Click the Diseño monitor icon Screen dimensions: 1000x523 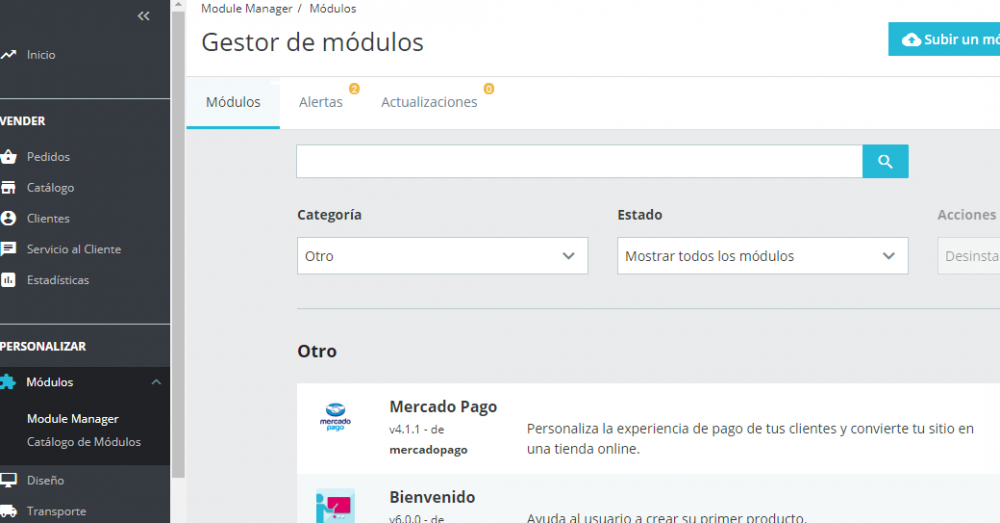pos(8,480)
